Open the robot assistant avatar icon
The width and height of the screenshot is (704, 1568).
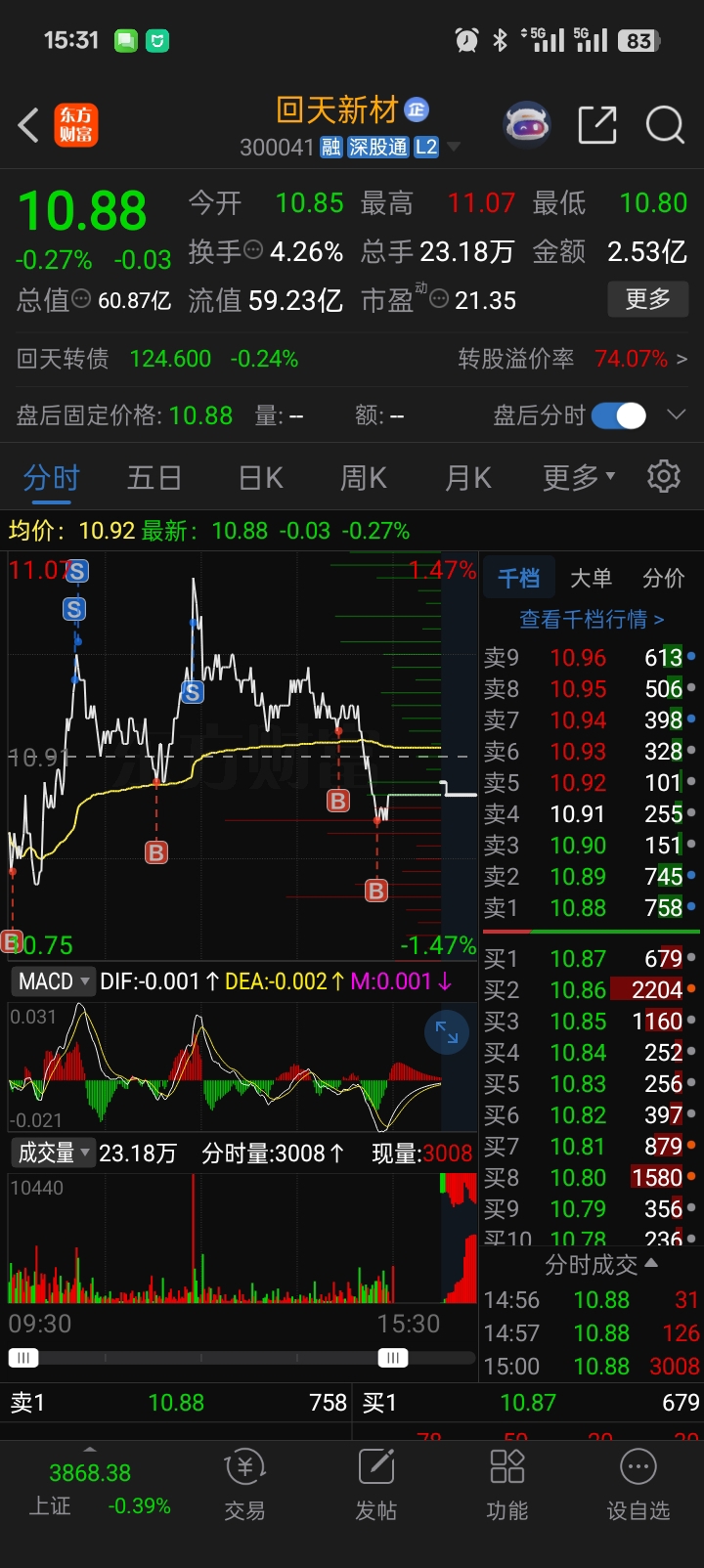click(x=527, y=124)
